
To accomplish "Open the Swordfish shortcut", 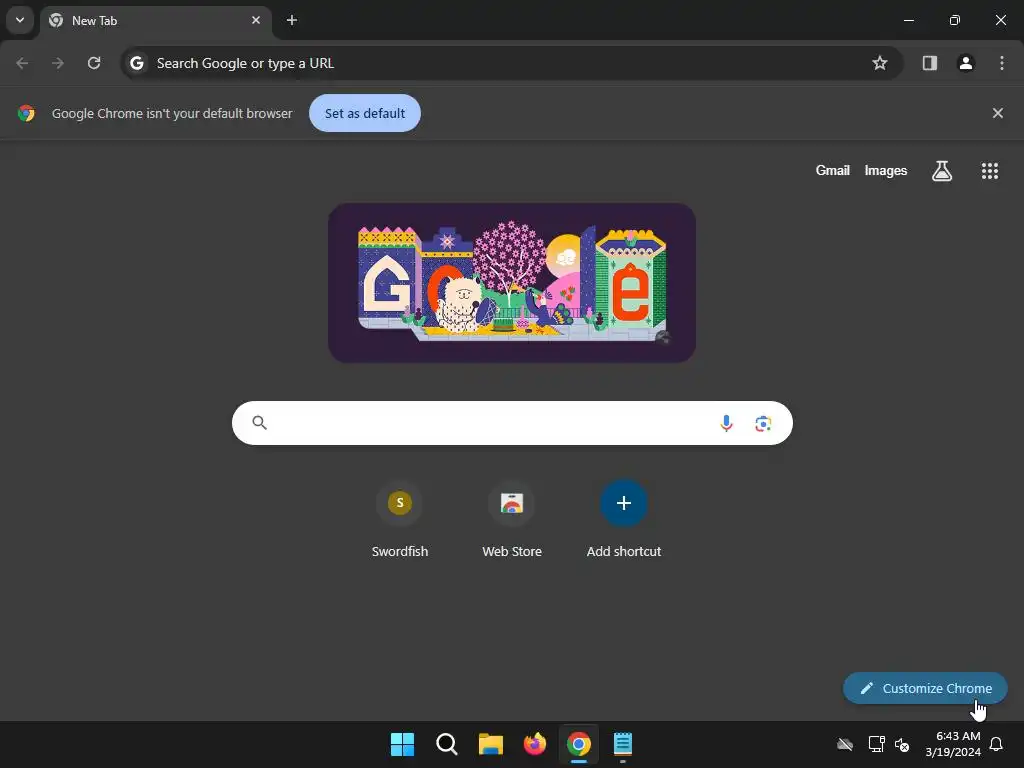I will (400, 520).
